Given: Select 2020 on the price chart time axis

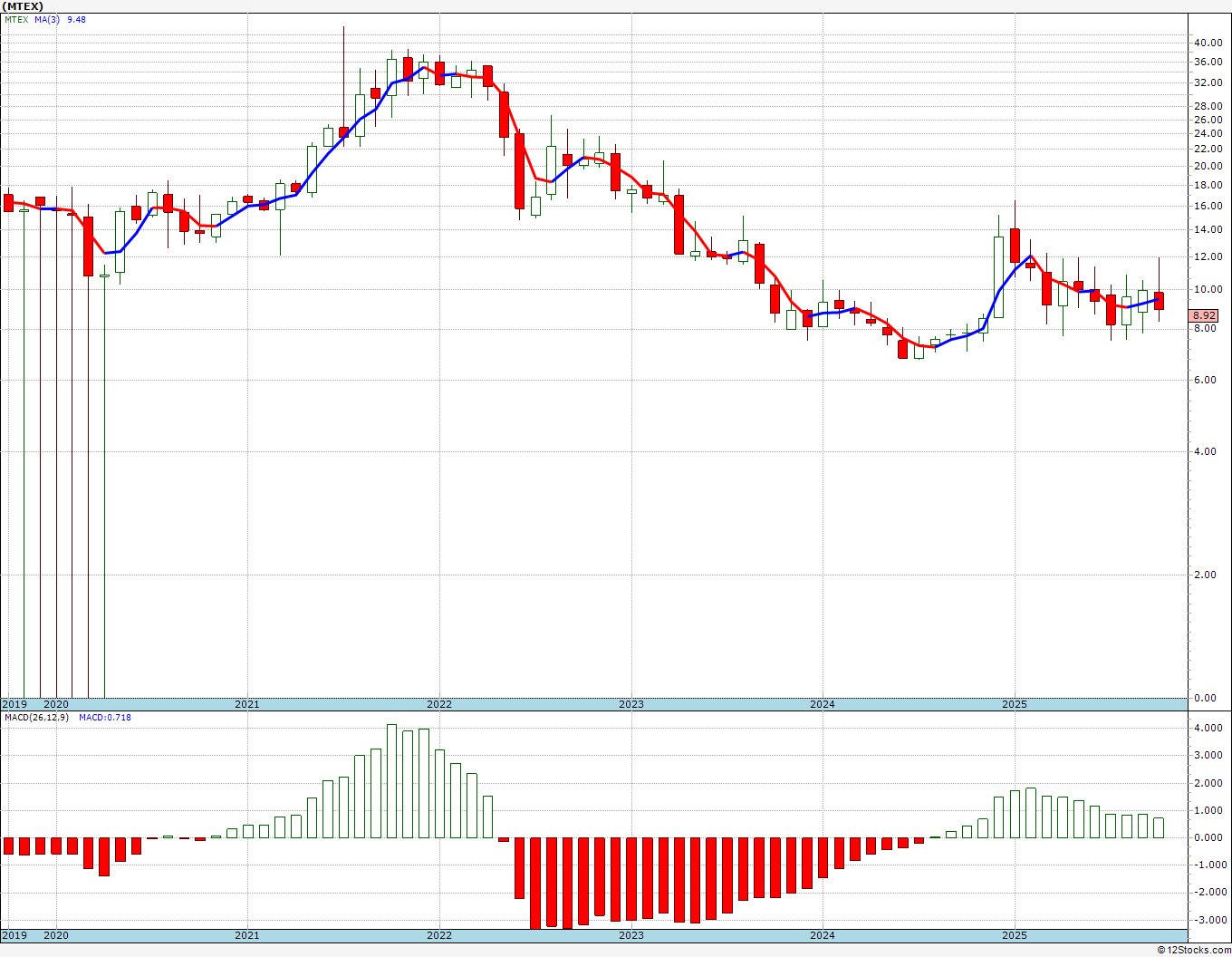Looking at the screenshot, I should pos(56,704).
